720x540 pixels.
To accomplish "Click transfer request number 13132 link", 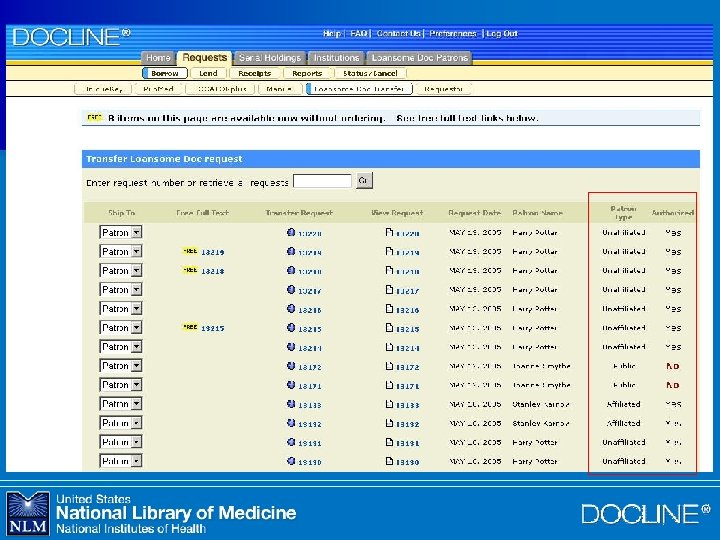I will 309,424.
